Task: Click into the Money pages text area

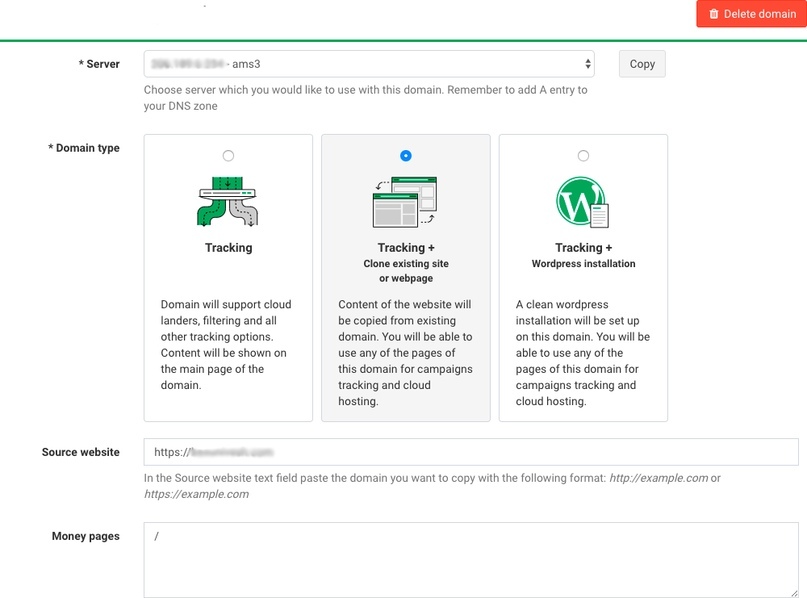Action: click(x=471, y=560)
